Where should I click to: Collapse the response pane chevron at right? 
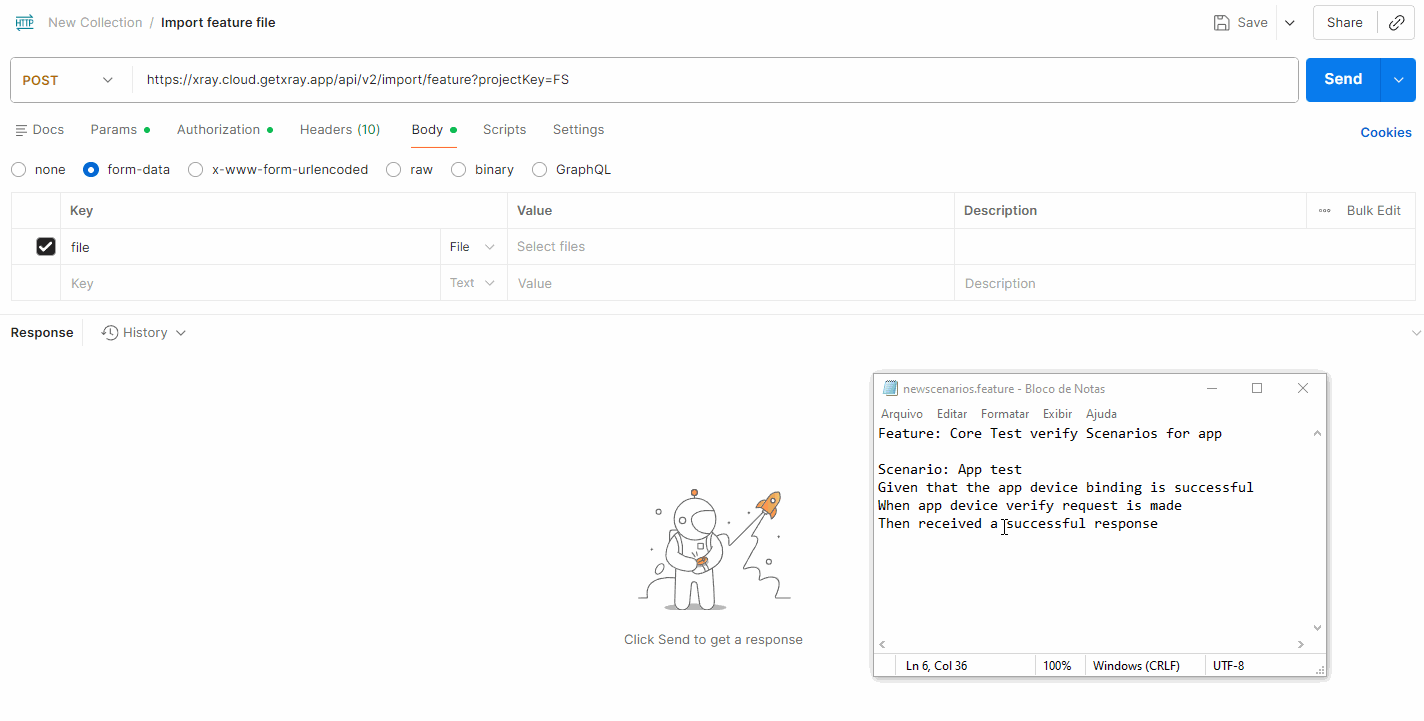[x=1416, y=333]
